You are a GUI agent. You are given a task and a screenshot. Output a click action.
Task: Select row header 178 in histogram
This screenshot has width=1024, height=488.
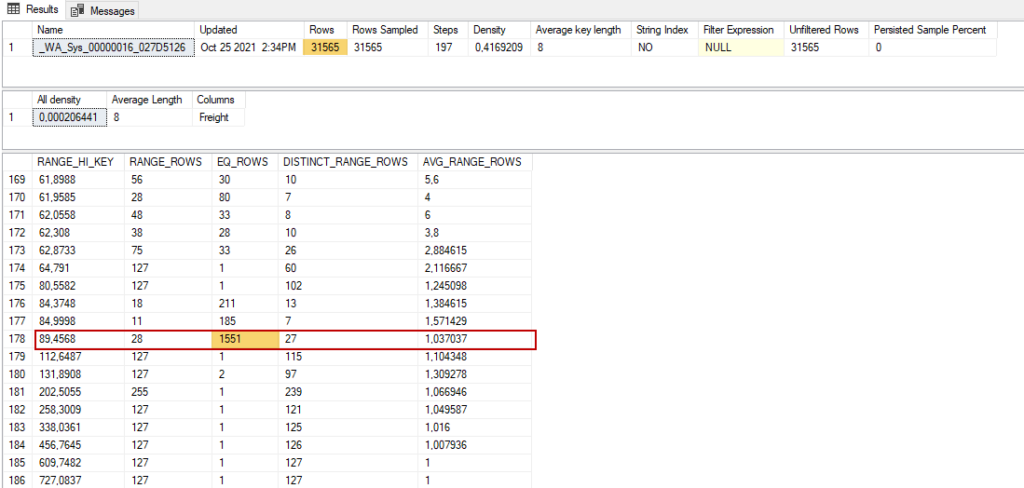coord(17,339)
